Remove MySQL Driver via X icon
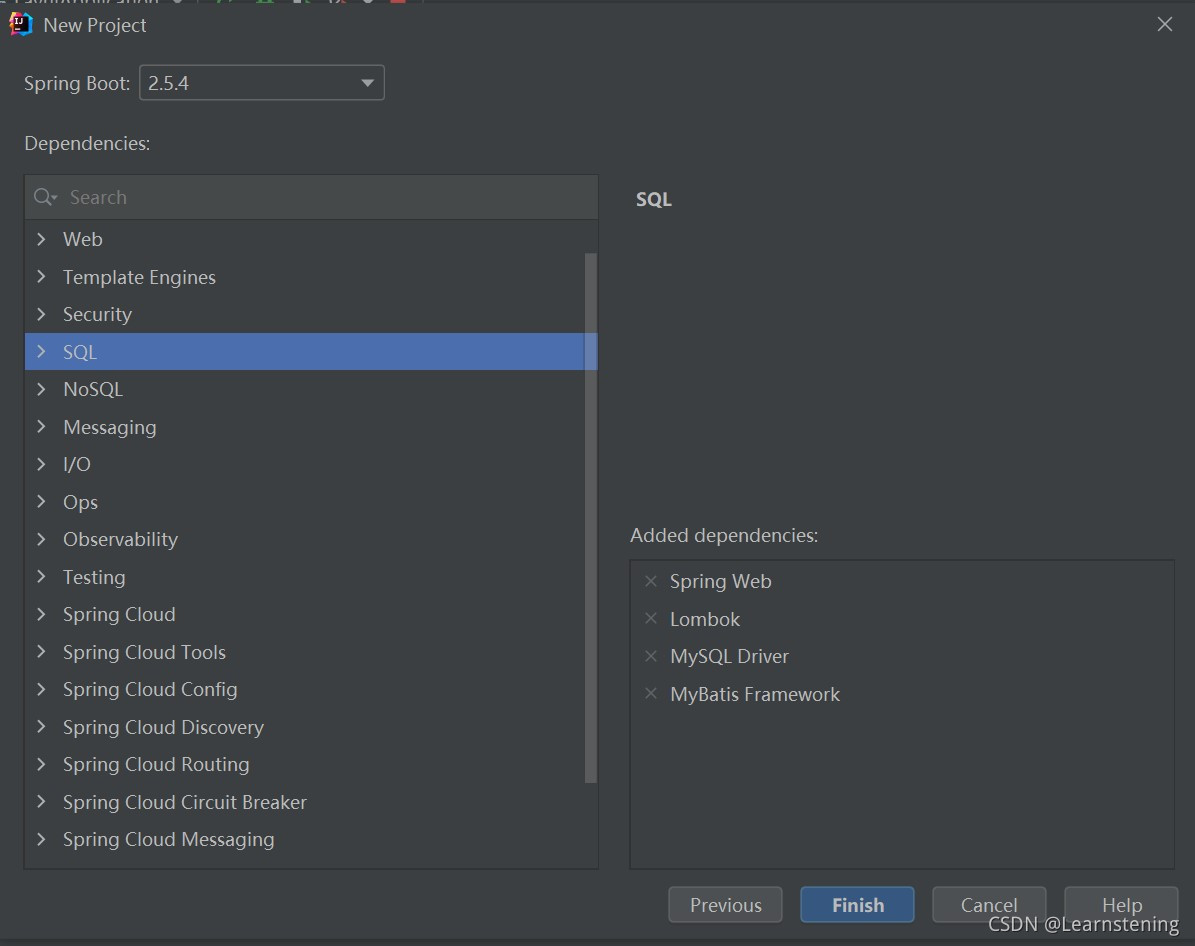 pos(651,656)
